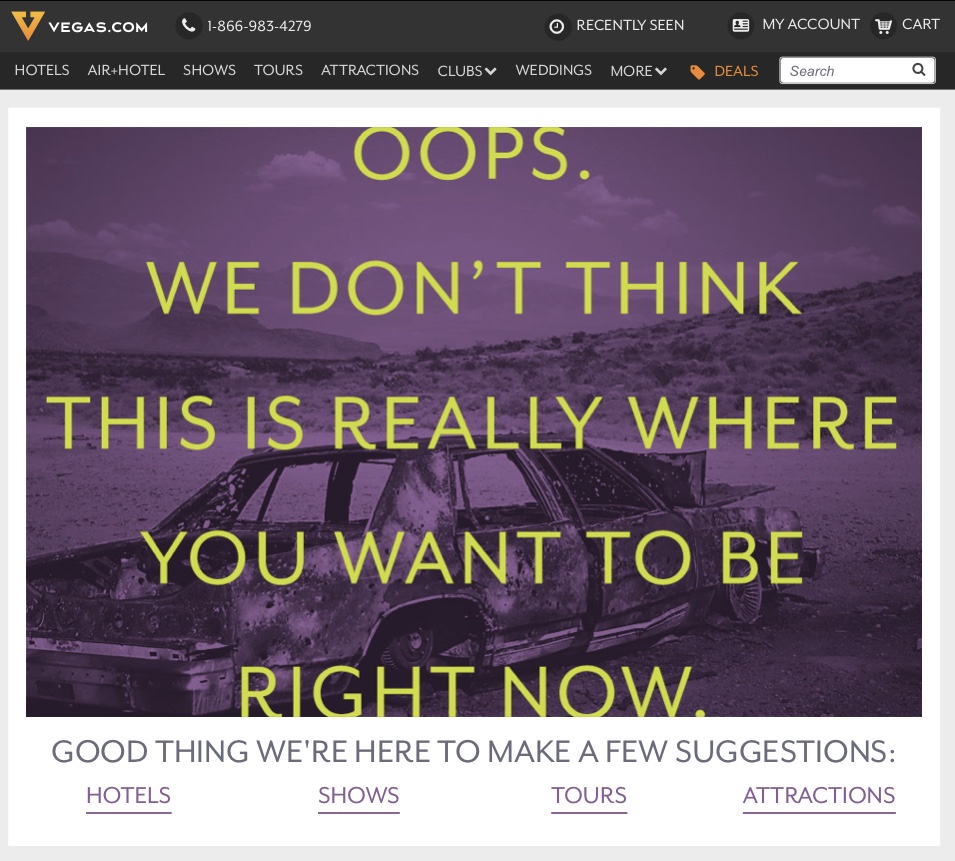Open the Air+Hotel nav menu item
The height and width of the screenshot is (861, 955).
coord(126,70)
